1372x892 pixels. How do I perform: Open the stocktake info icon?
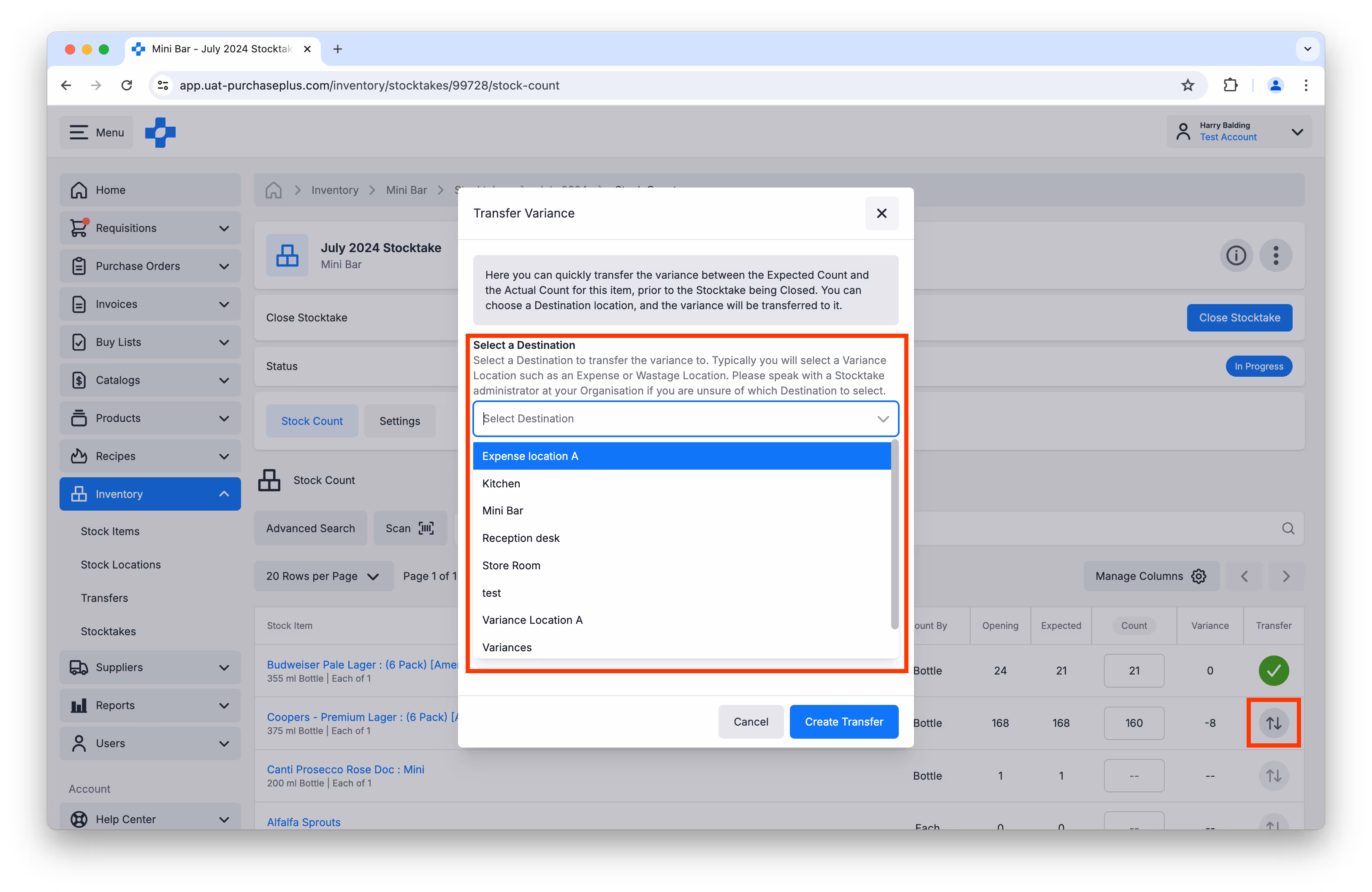coord(1235,255)
